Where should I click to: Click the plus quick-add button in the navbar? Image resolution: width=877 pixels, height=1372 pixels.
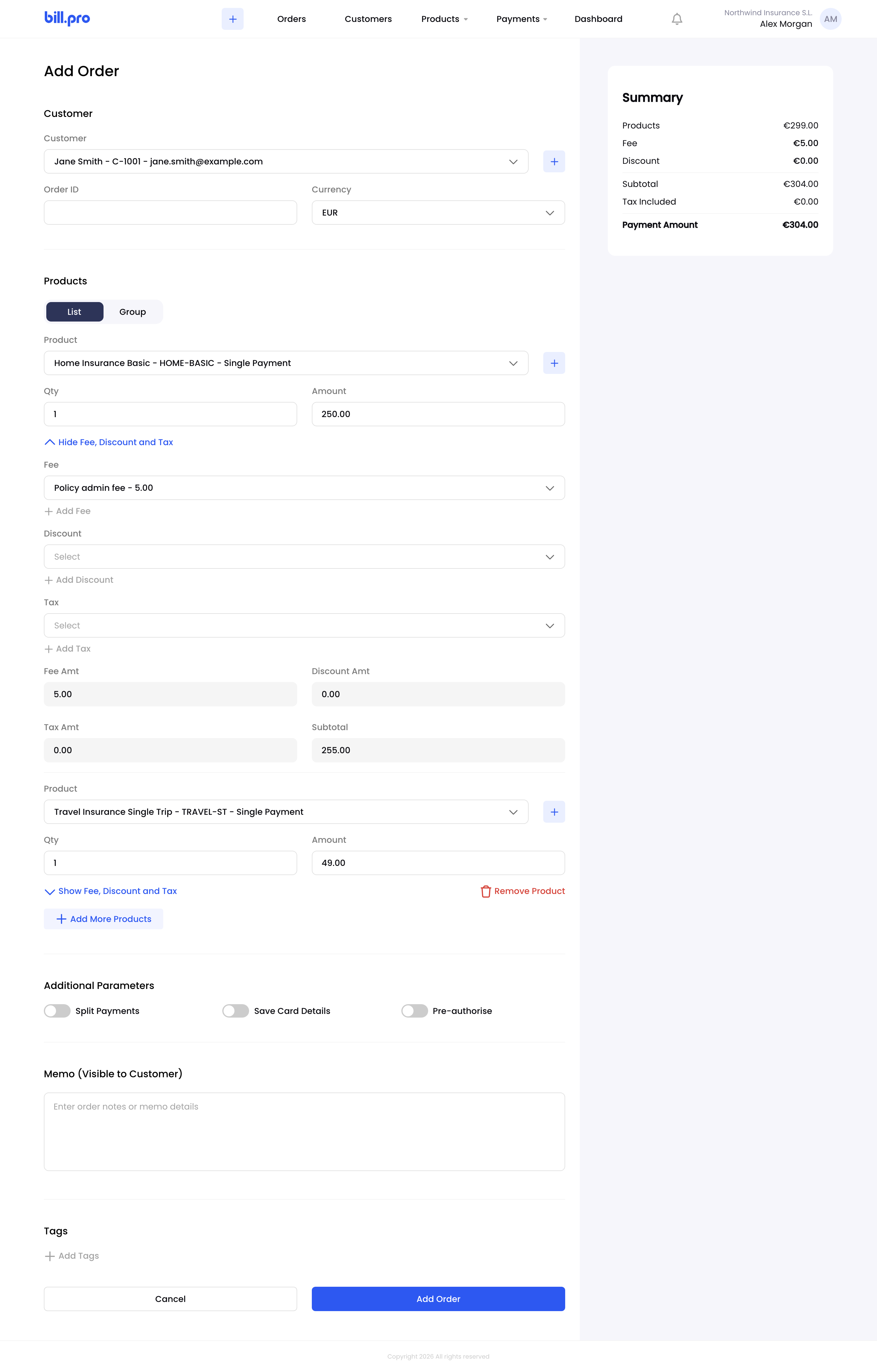pyautogui.click(x=233, y=19)
